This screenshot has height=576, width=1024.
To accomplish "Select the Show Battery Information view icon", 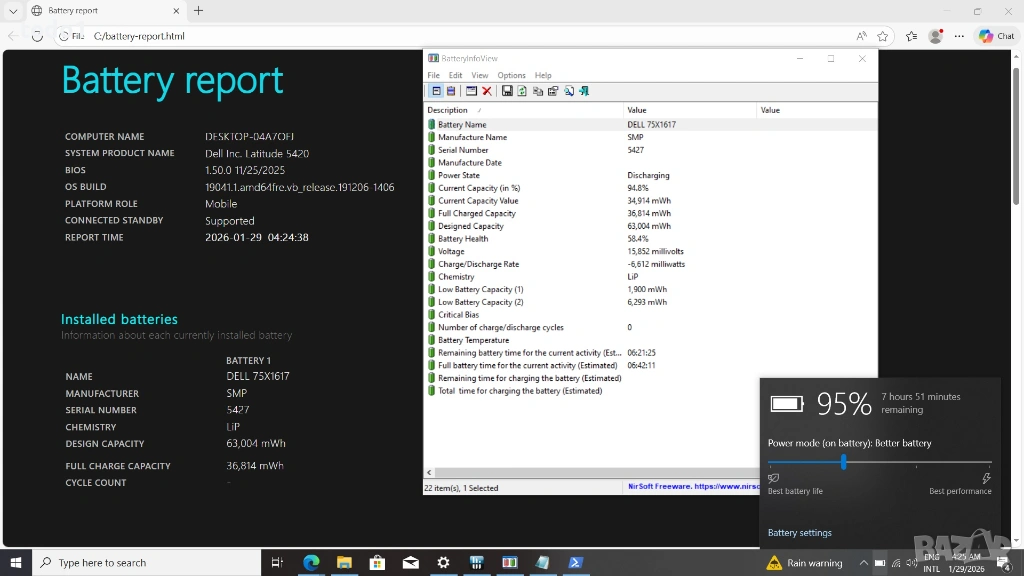I will click(436, 91).
